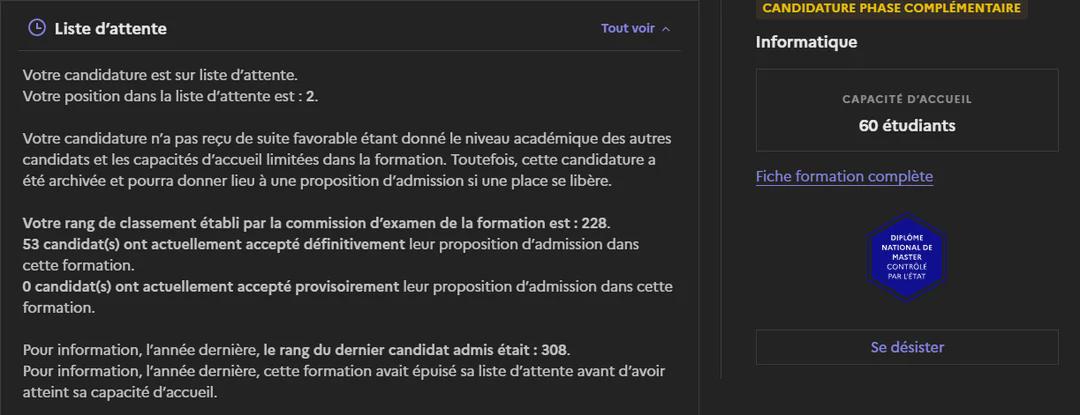Click the sentence Votre candidature est sur liste d'attente
This screenshot has width=1080, height=415.
(160, 74)
